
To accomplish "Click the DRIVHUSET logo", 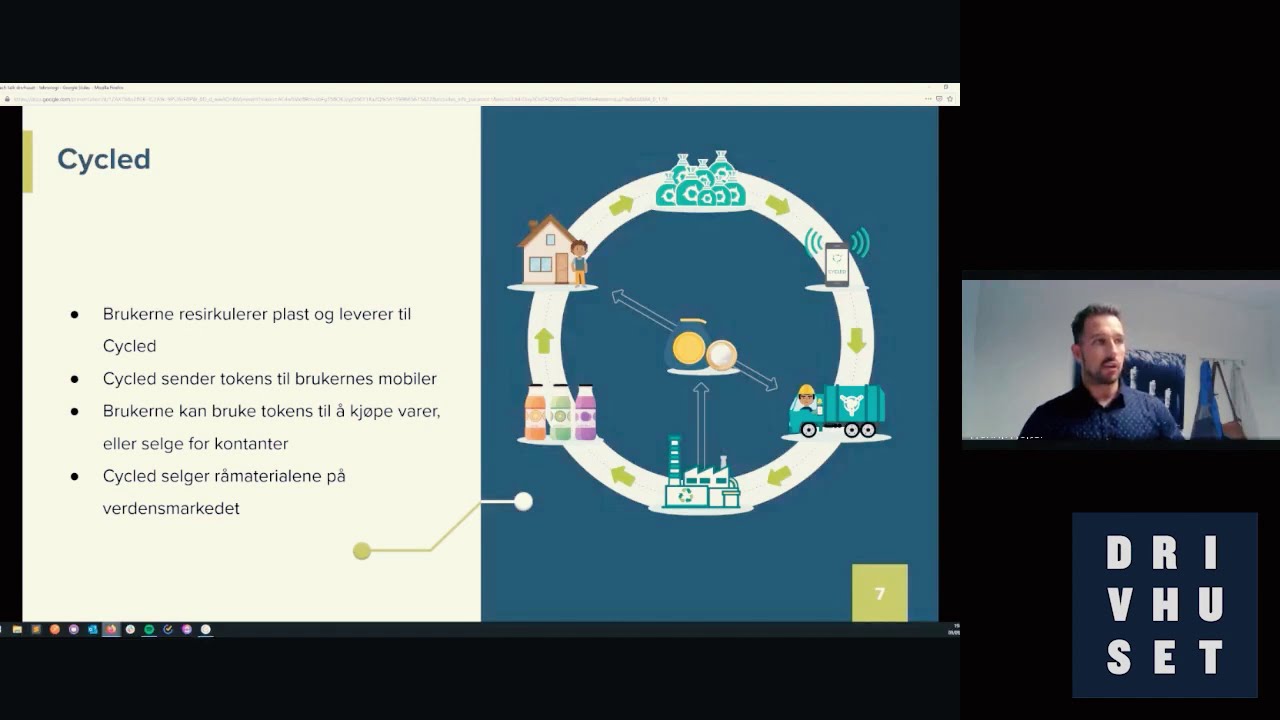I will [1165, 605].
